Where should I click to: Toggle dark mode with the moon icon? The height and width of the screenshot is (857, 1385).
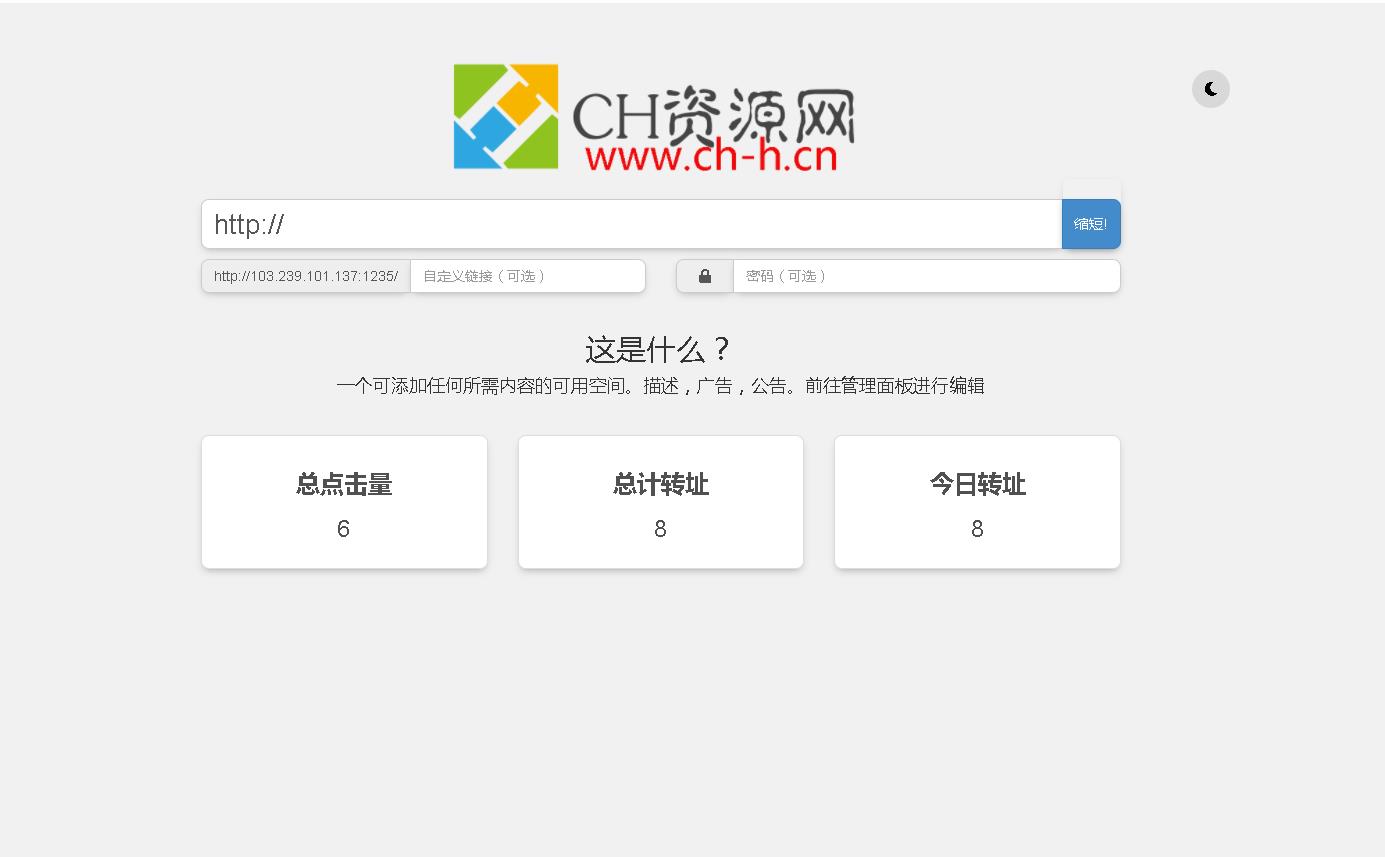(1210, 89)
